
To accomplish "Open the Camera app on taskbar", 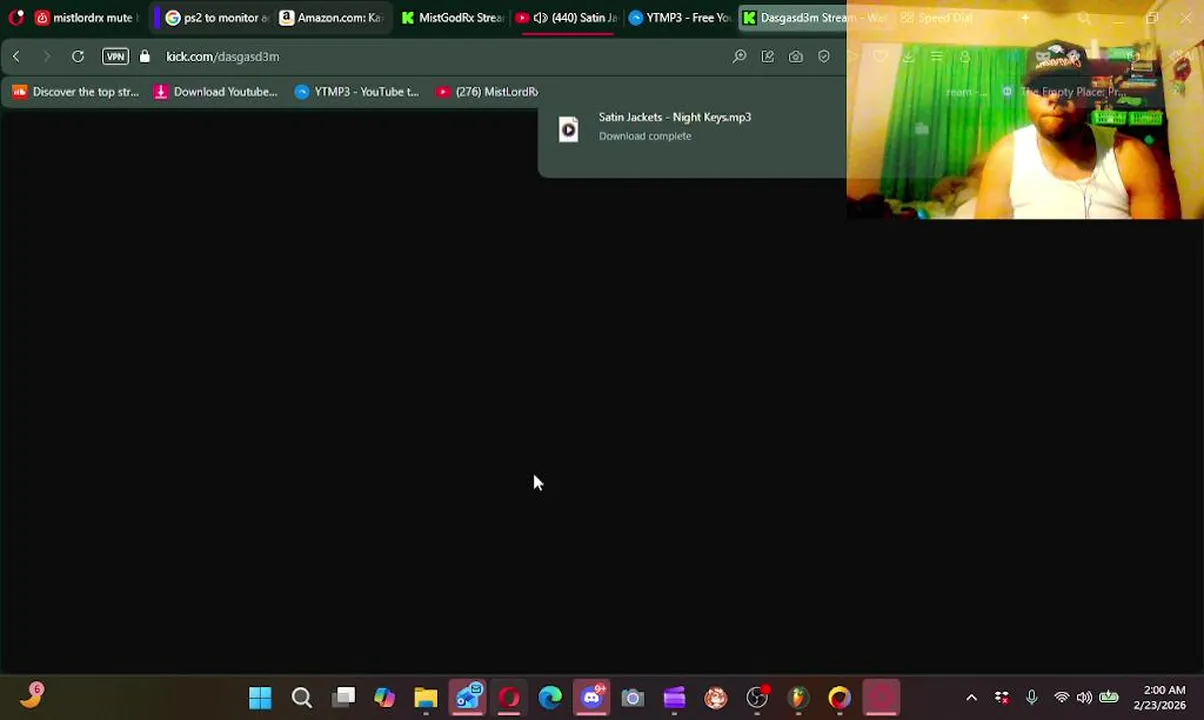I will click(633, 697).
